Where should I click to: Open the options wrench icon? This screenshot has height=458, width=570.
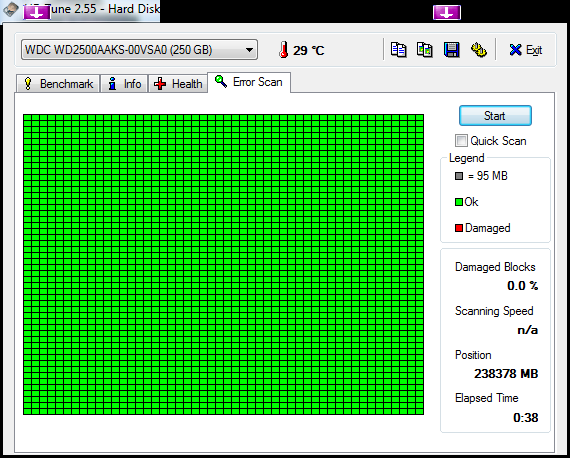[x=478, y=50]
